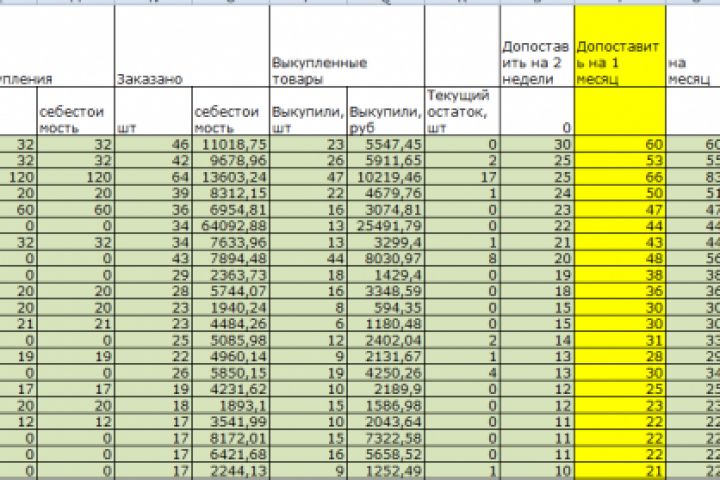This screenshot has width=720, height=480.
Task: Click the 4960,14 cell
Action: click(x=231, y=356)
